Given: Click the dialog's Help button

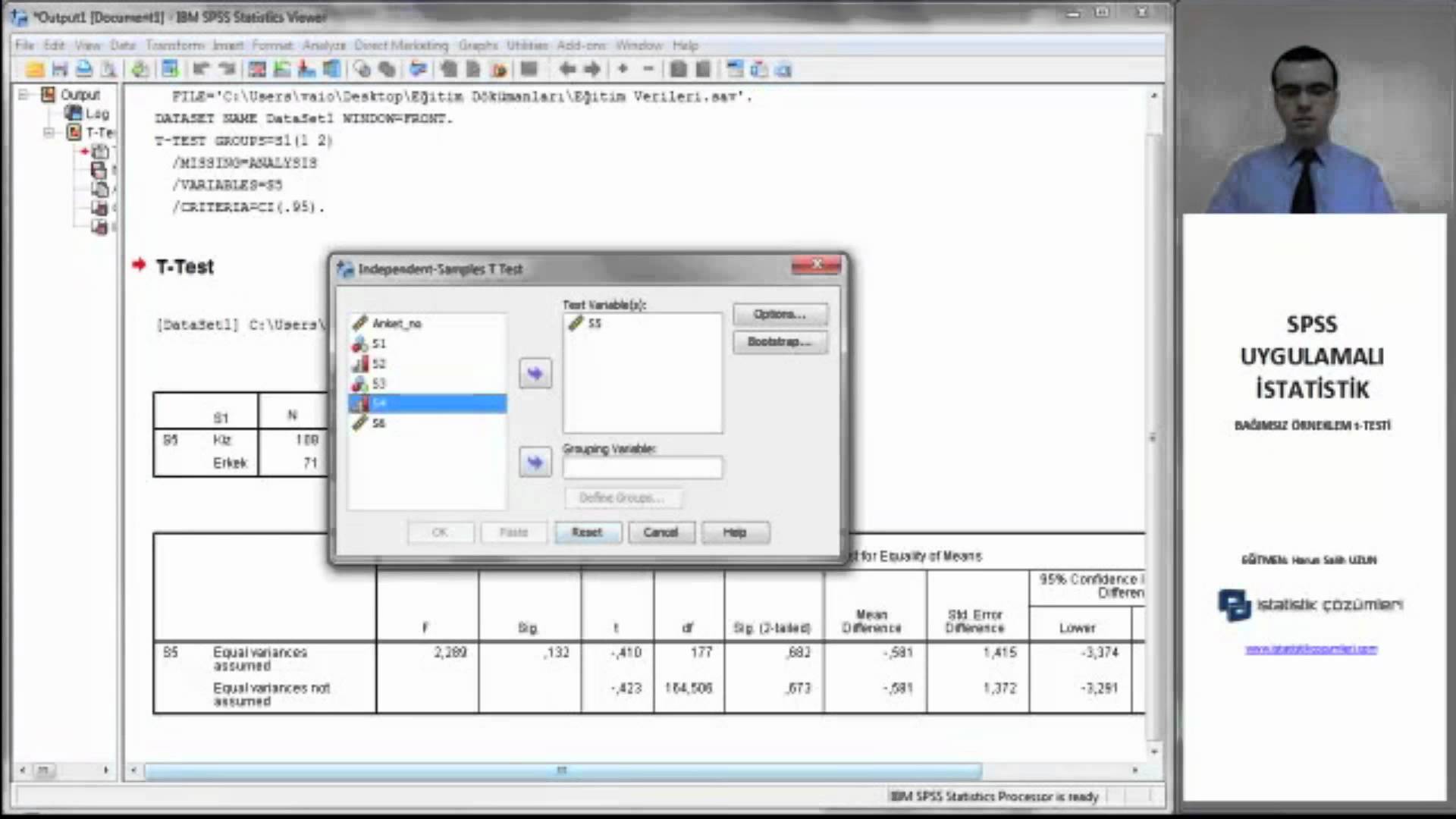Looking at the screenshot, I should (735, 532).
